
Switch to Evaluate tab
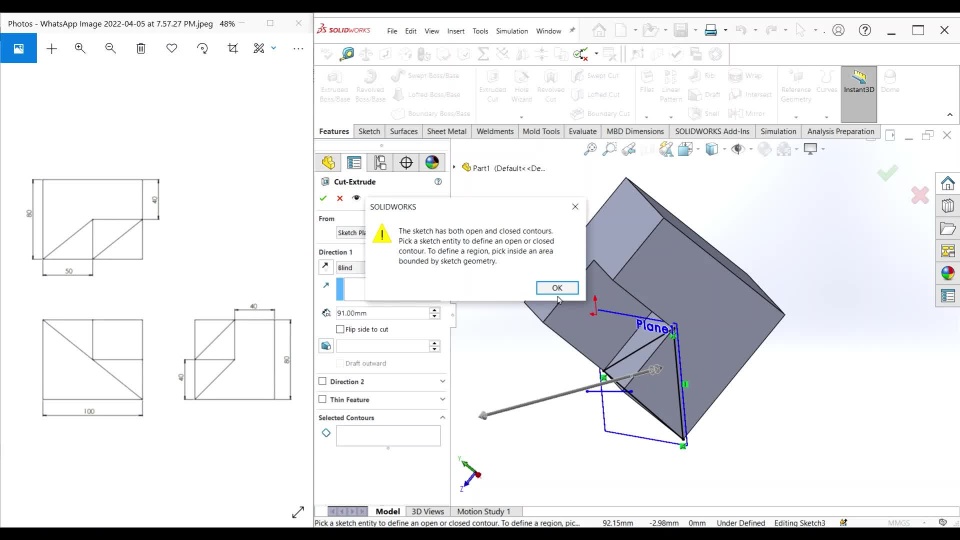coord(582,131)
